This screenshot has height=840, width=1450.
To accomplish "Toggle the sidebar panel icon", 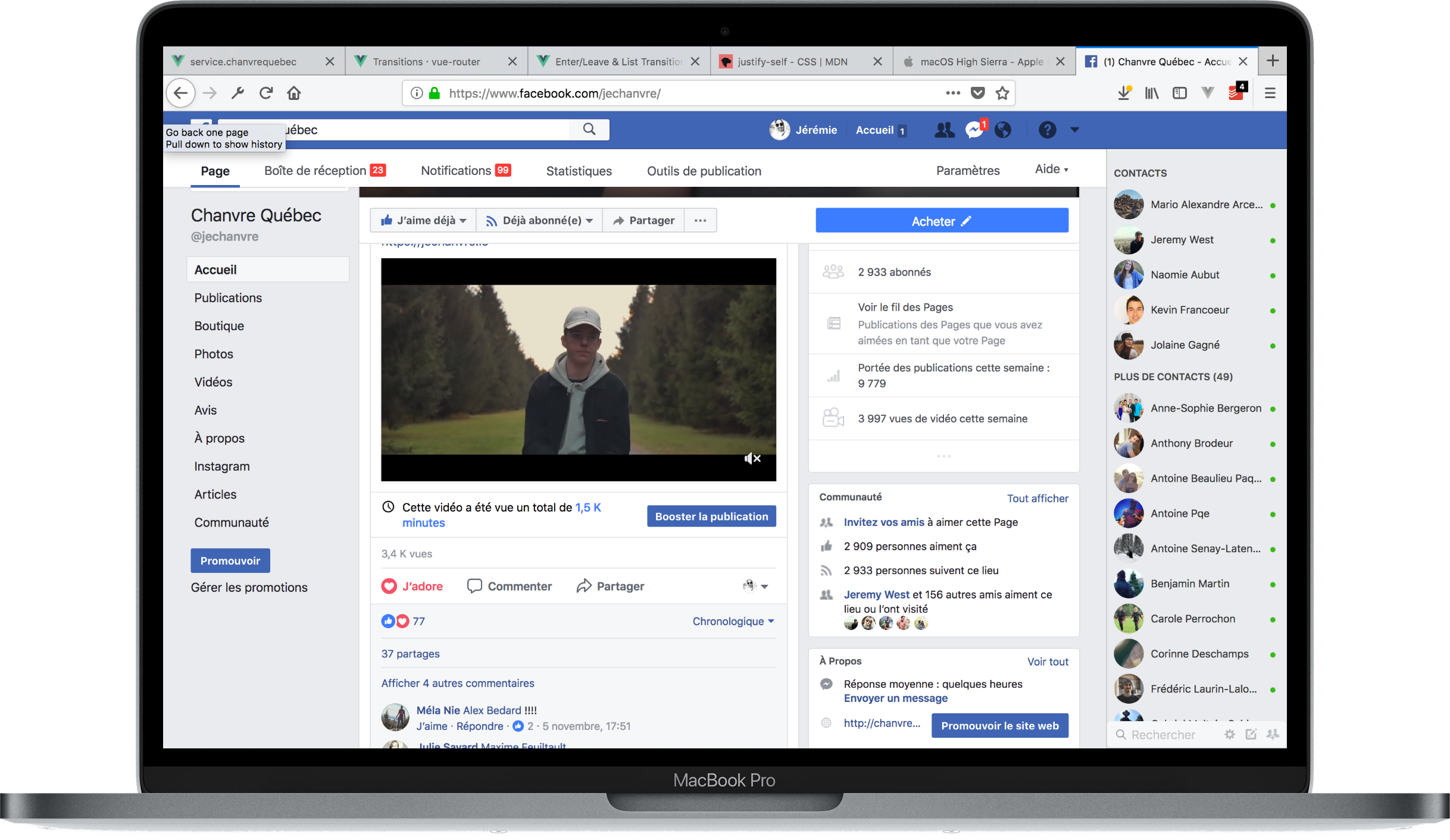I will pos(1179,93).
